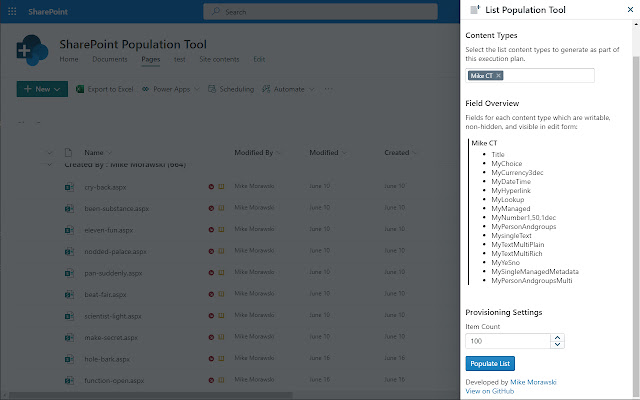This screenshot has height=400, width=640.
Task: Click the List Population Tool panel icon
Action: [475, 10]
